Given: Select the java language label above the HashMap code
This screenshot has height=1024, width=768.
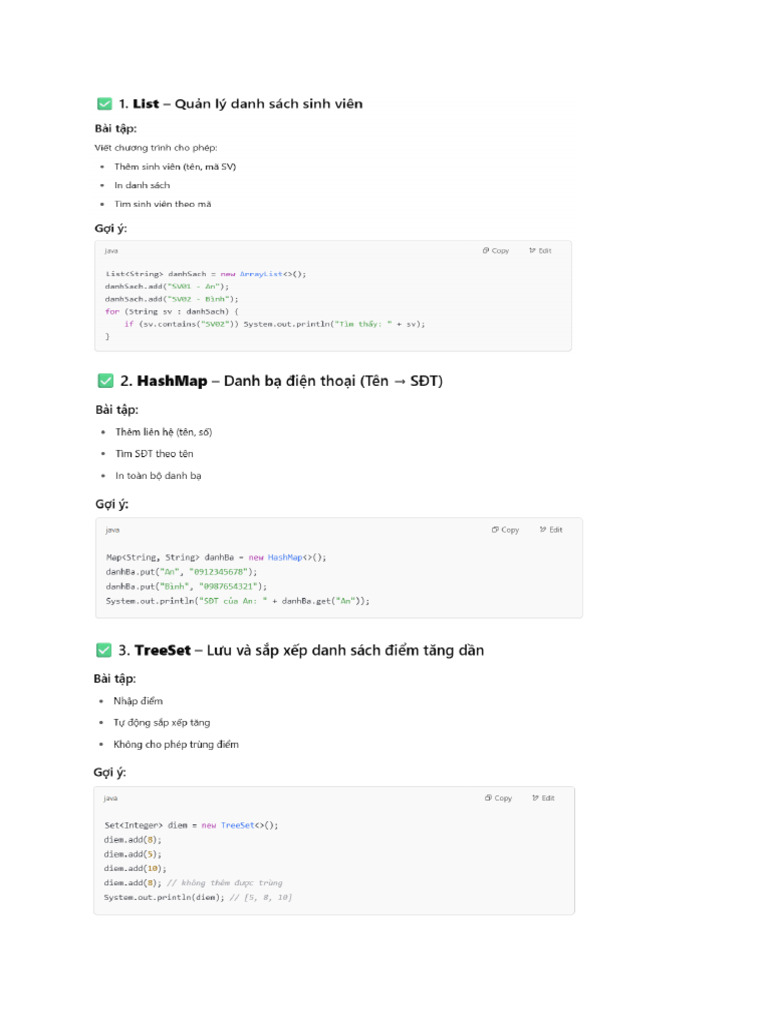Looking at the screenshot, I should (112, 530).
